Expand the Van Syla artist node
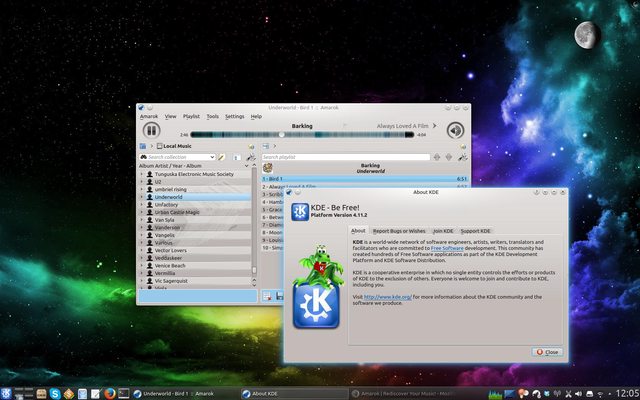640x400 pixels. pyautogui.click(x=142, y=220)
